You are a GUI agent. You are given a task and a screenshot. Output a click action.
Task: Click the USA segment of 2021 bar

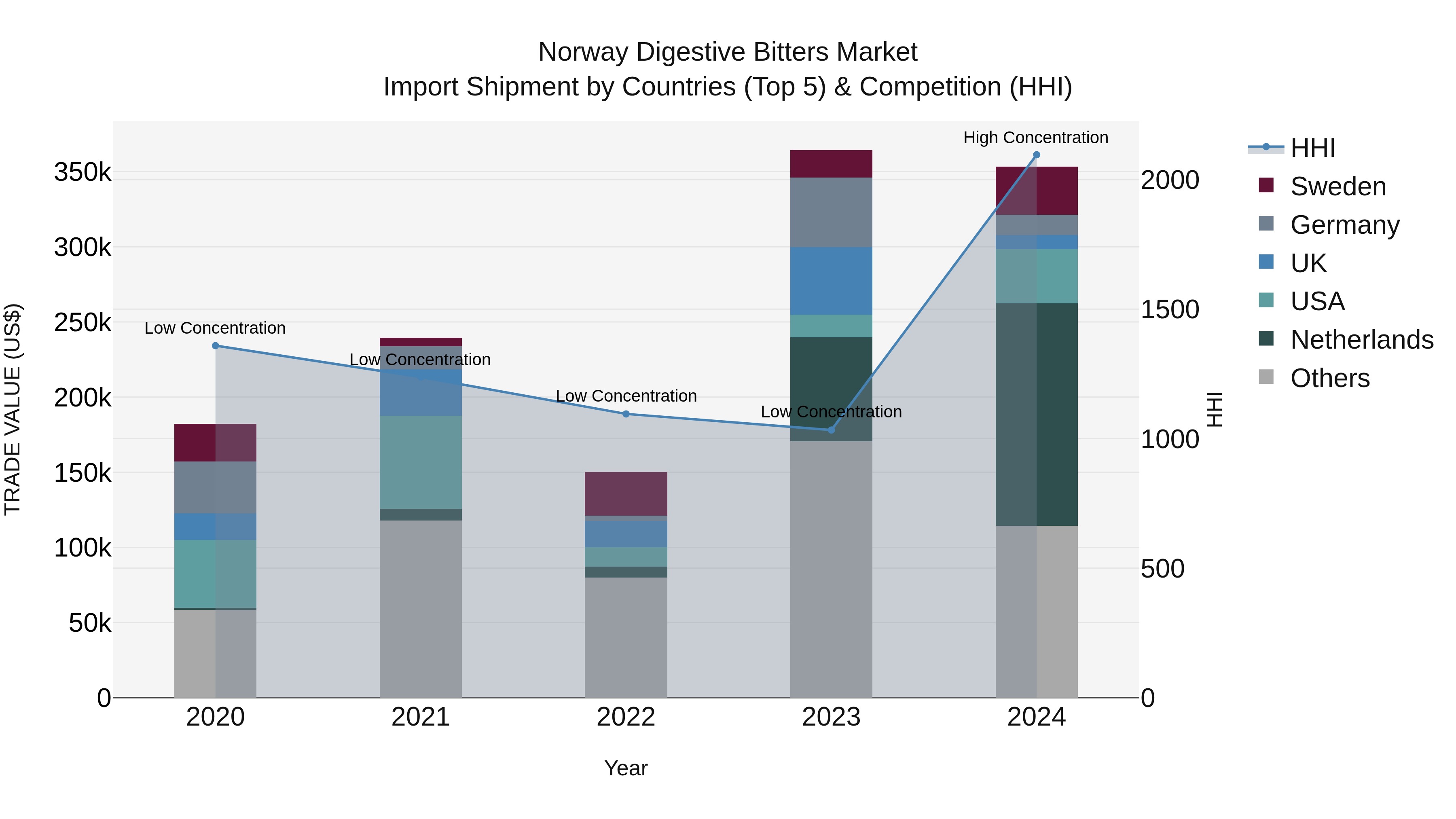[x=421, y=462]
